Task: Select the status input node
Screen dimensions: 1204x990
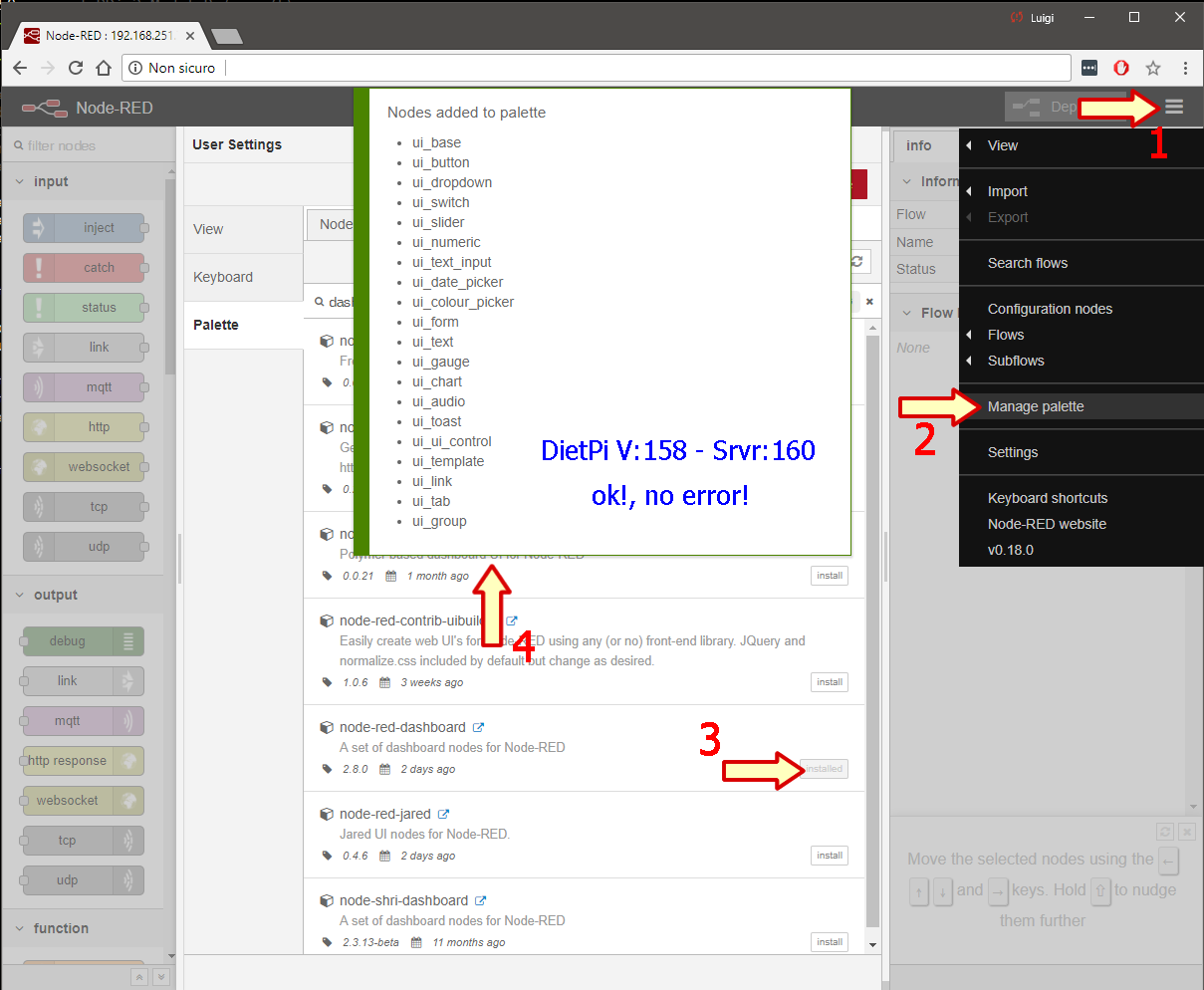Action: [84, 308]
